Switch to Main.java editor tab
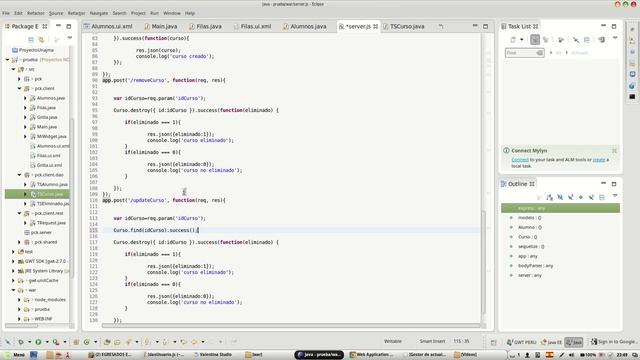 coord(160,26)
